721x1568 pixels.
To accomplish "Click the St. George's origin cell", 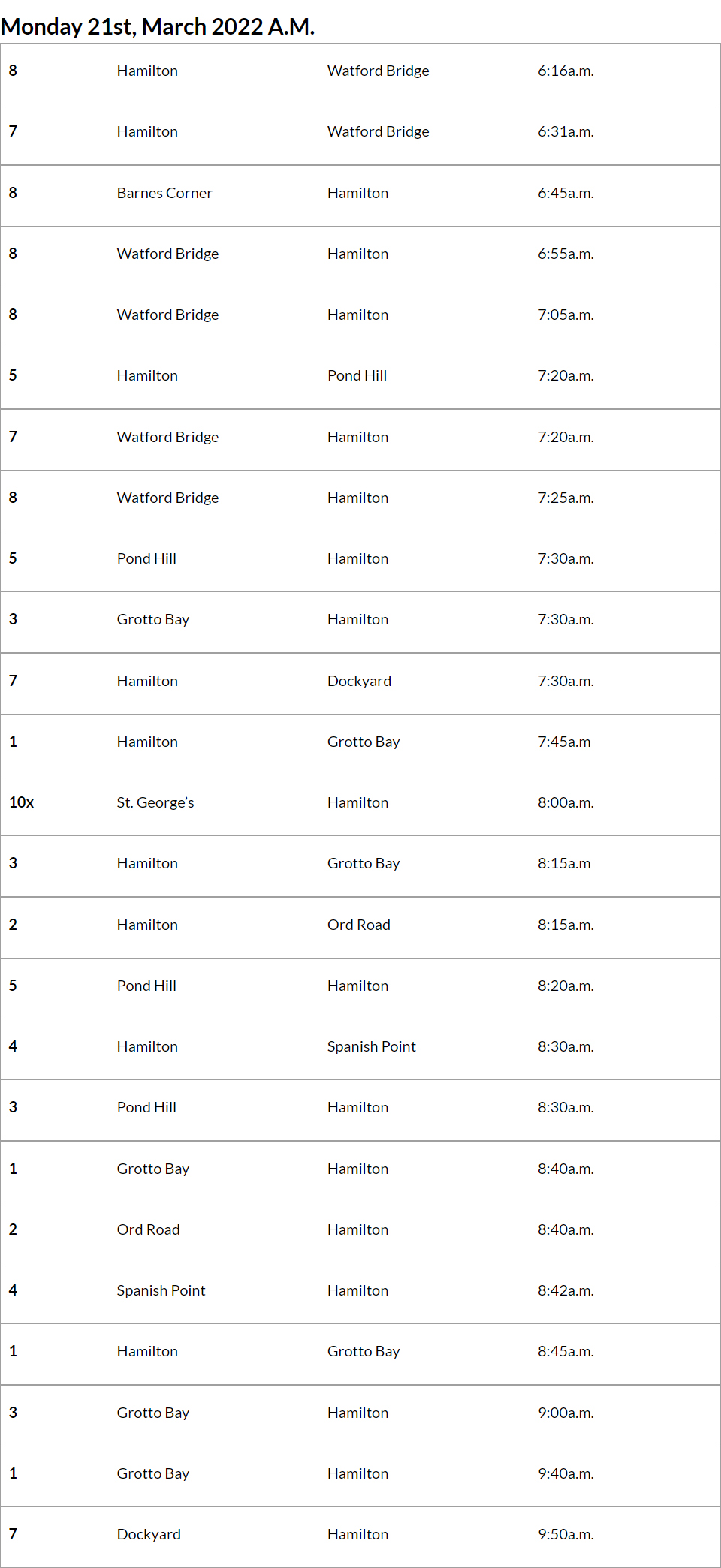I will pyautogui.click(x=155, y=803).
